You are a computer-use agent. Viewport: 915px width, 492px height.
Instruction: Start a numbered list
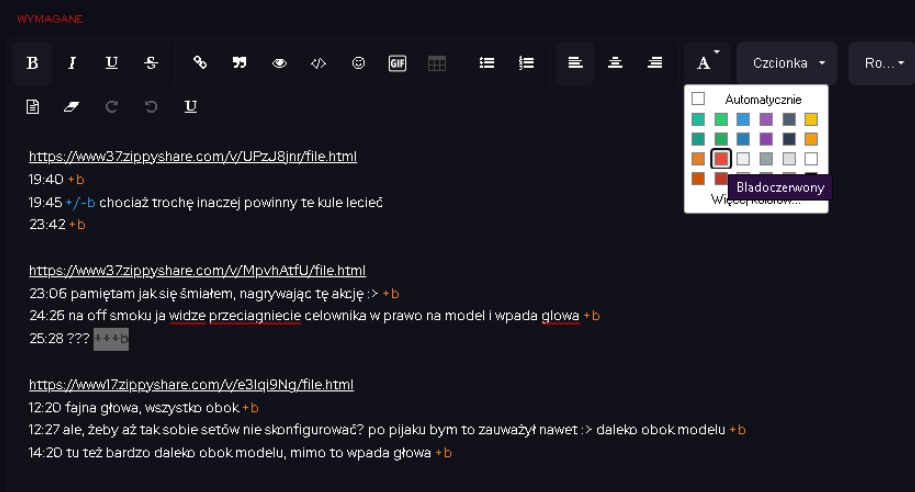(526, 63)
